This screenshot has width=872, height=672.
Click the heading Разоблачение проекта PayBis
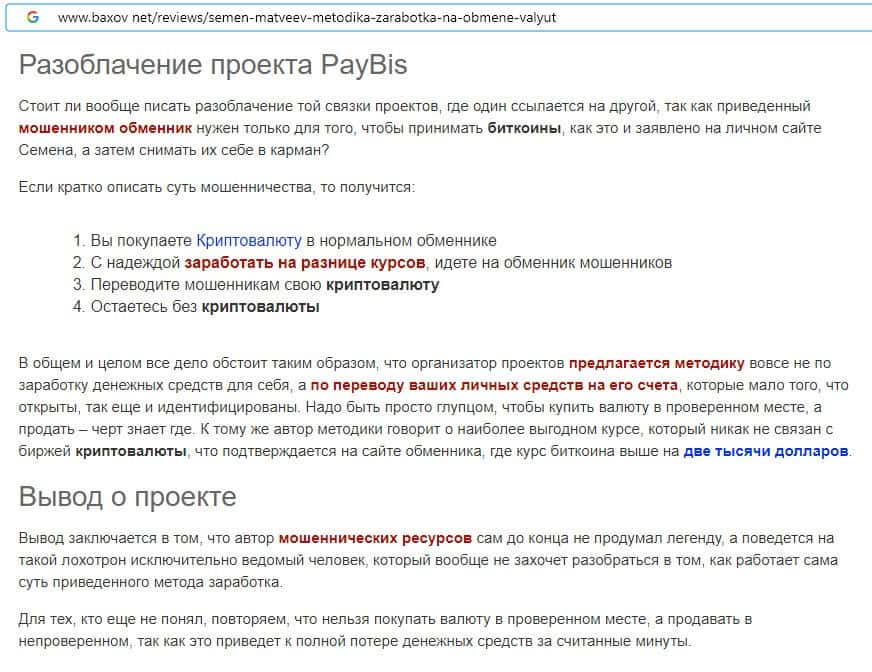pyautogui.click(x=213, y=65)
